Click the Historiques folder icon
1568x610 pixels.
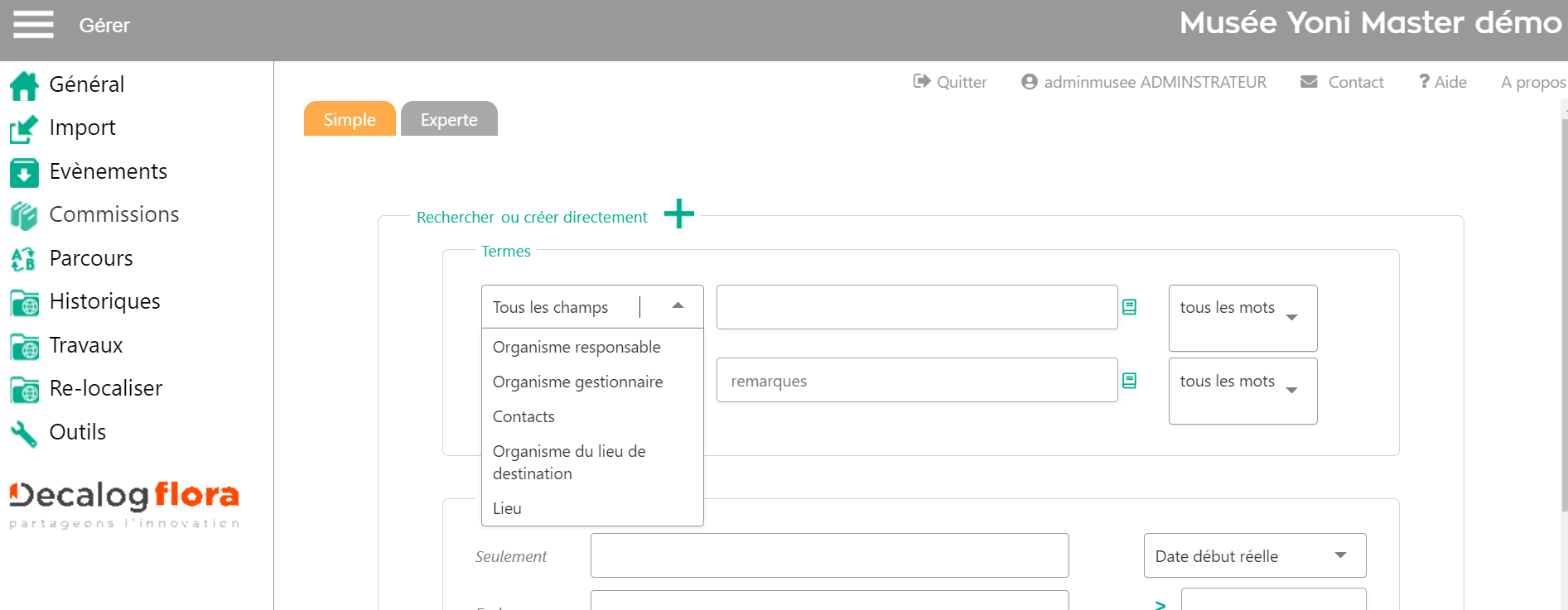[x=24, y=303]
